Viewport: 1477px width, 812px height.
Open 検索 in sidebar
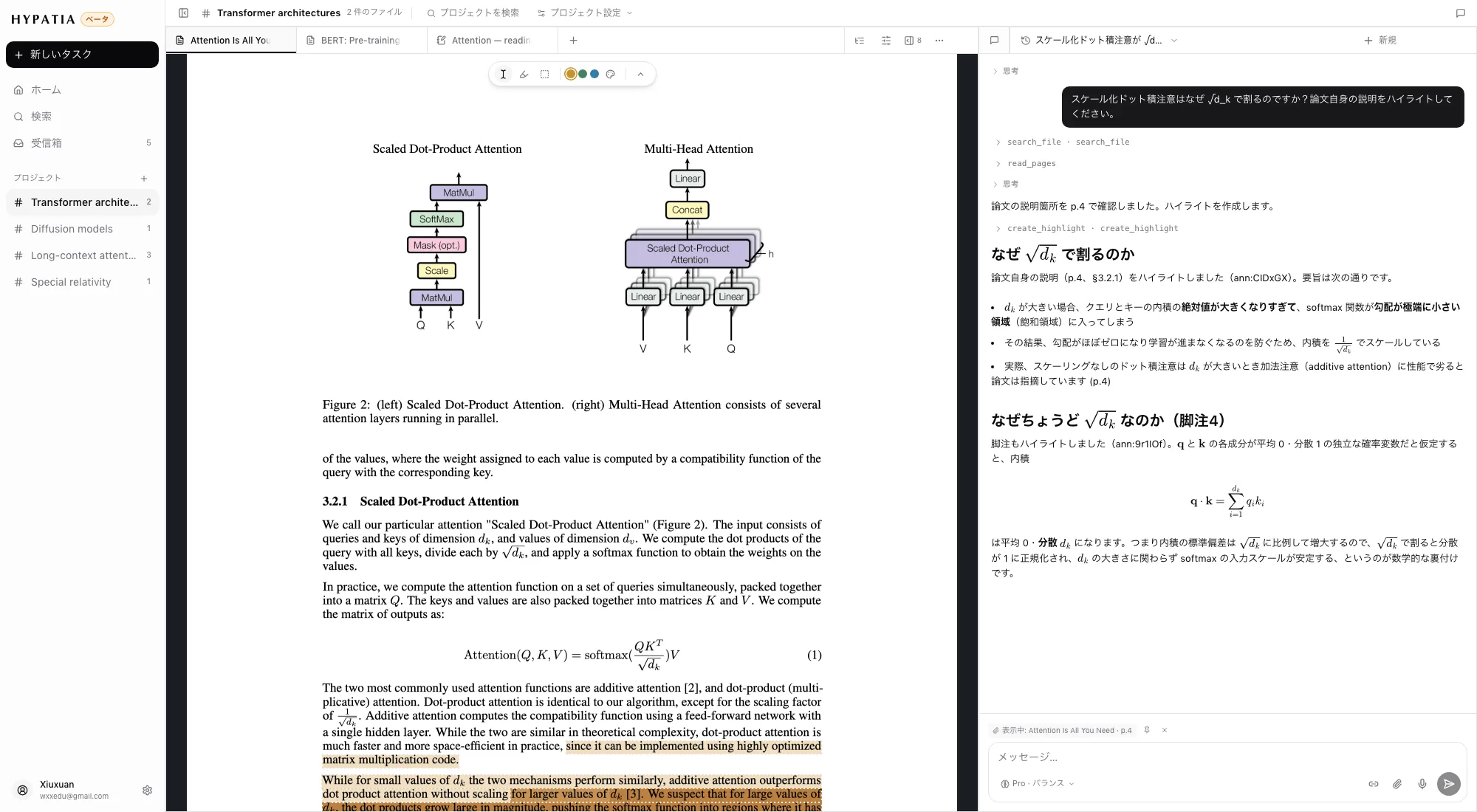tap(82, 117)
